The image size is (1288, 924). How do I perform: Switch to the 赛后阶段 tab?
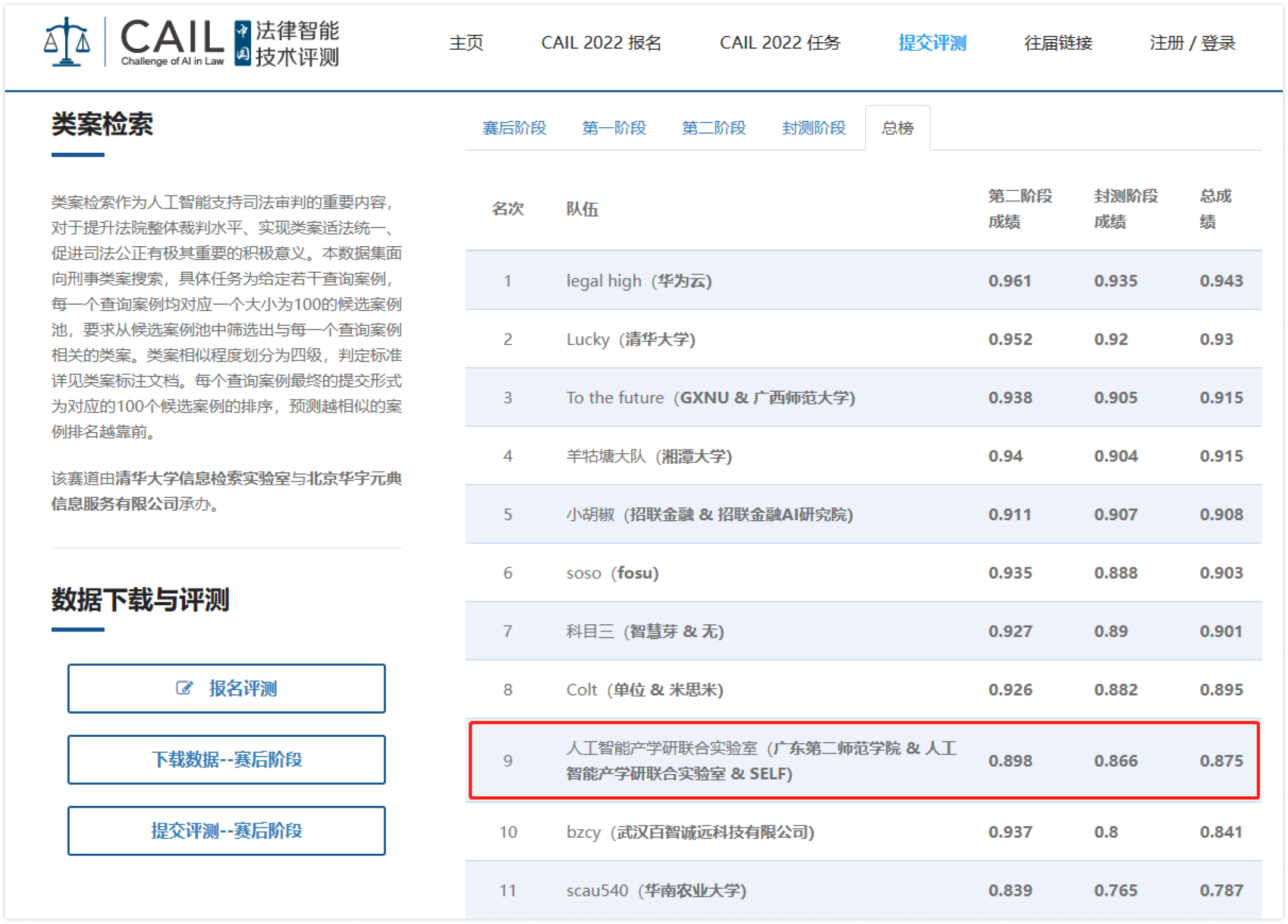coord(514,128)
